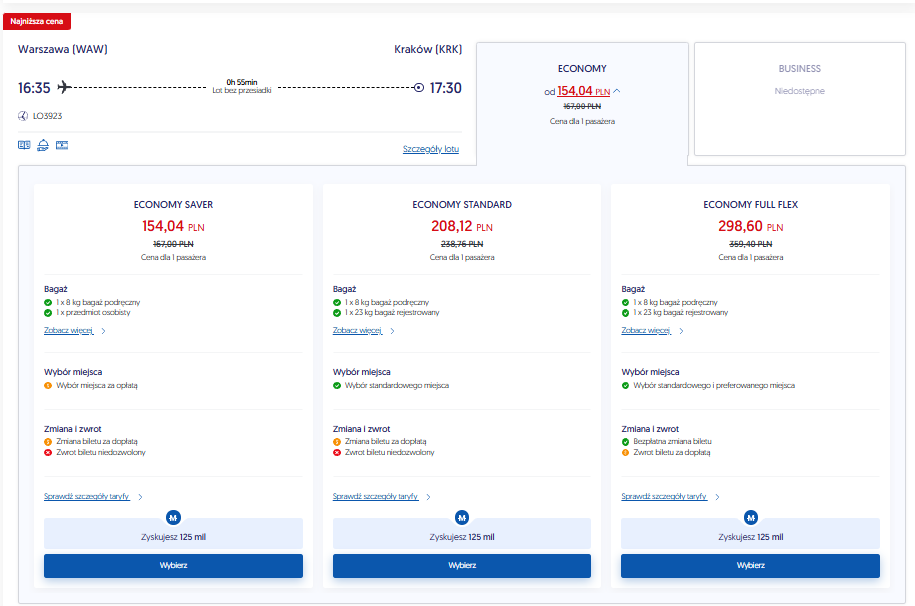Click the Najniższa cena red badge

pyautogui.click(x=37, y=22)
